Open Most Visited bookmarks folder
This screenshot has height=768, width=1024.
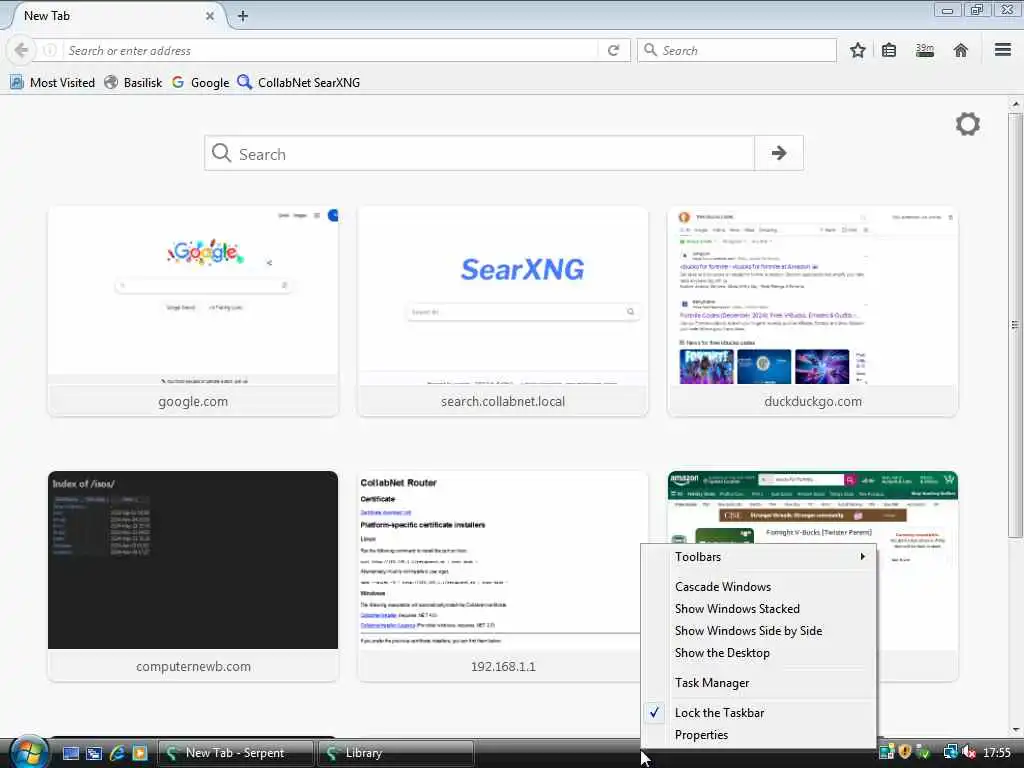click(52, 82)
